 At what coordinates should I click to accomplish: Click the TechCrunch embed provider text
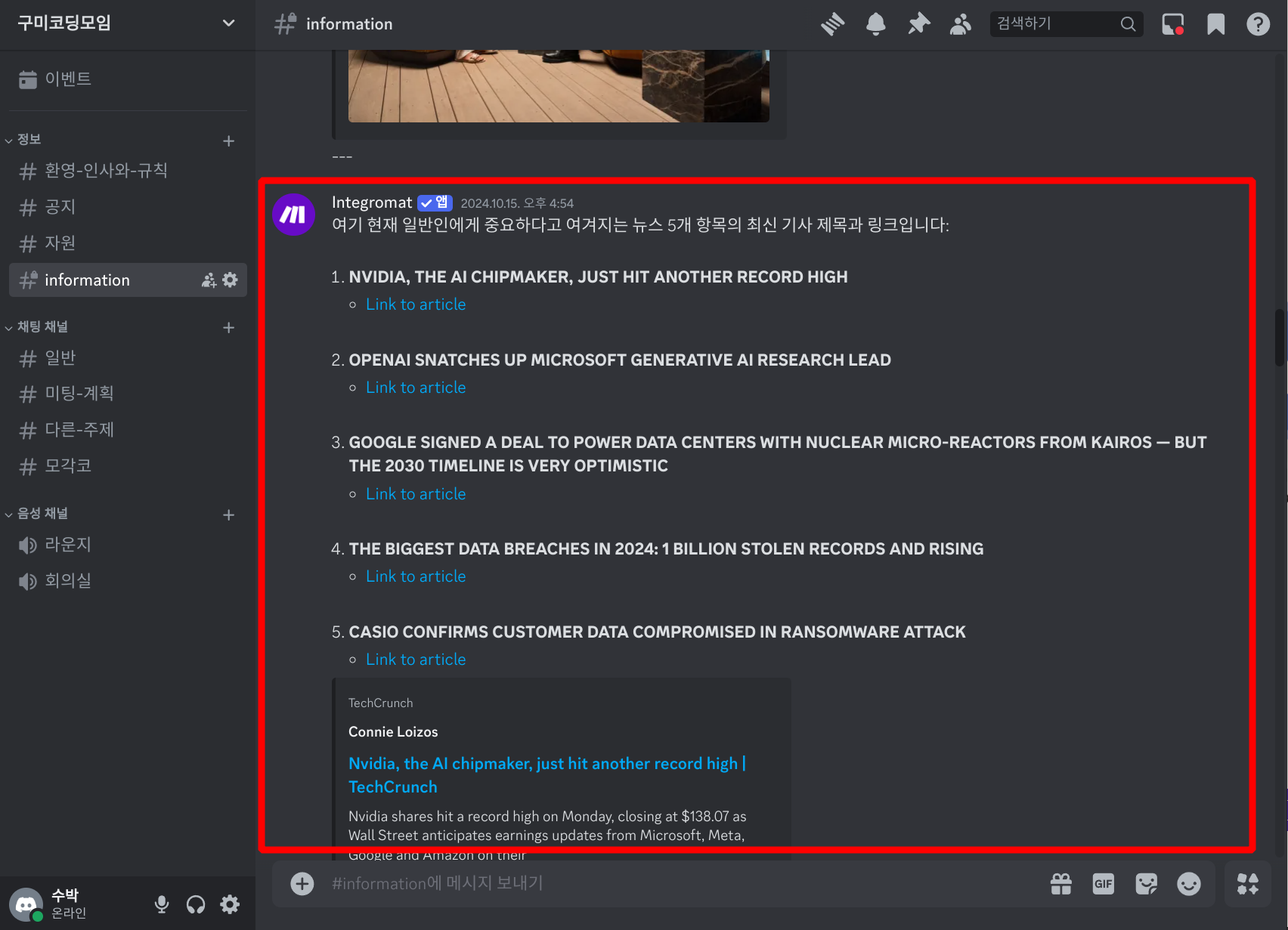coord(381,703)
